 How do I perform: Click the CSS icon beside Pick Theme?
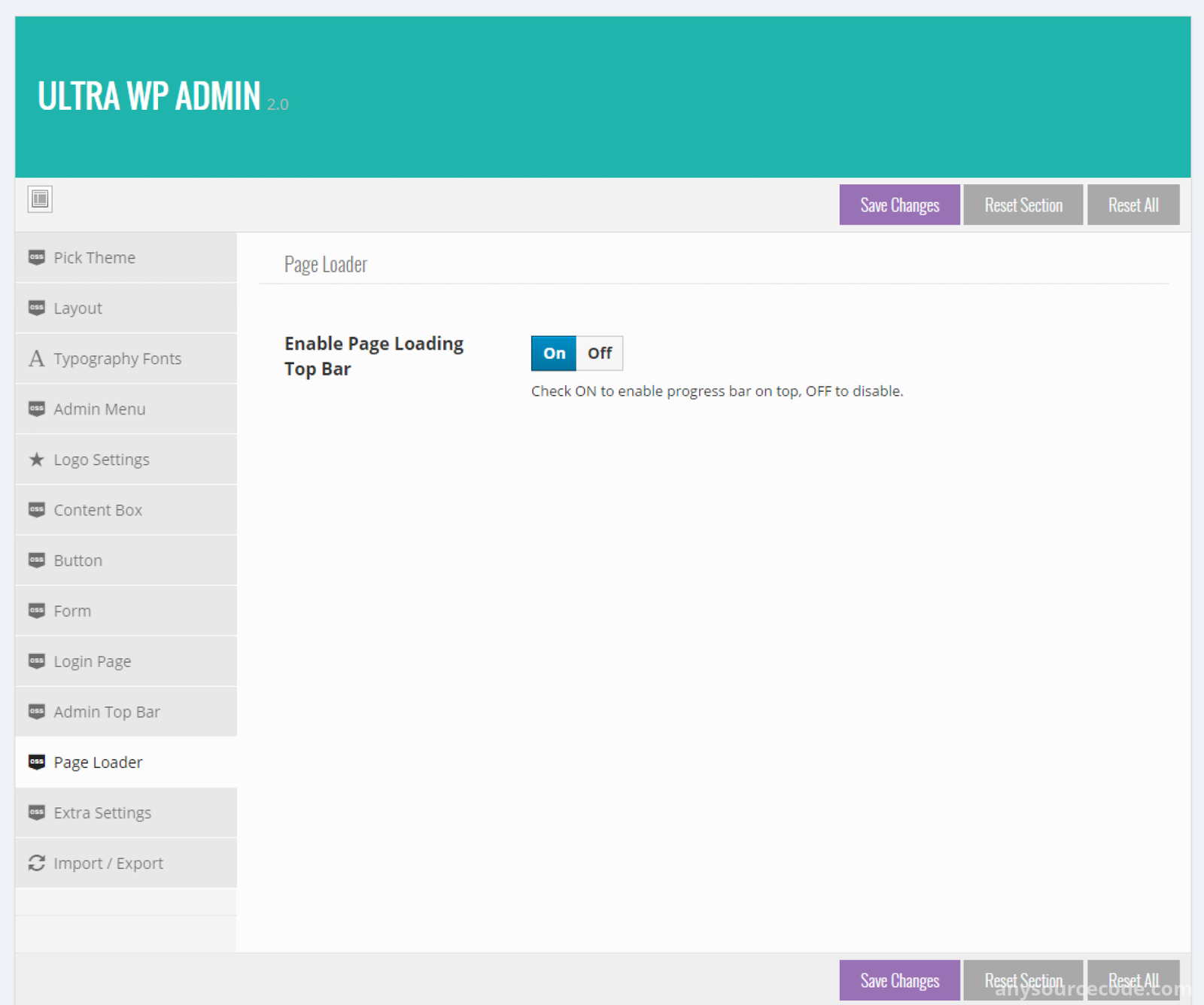coord(37,257)
